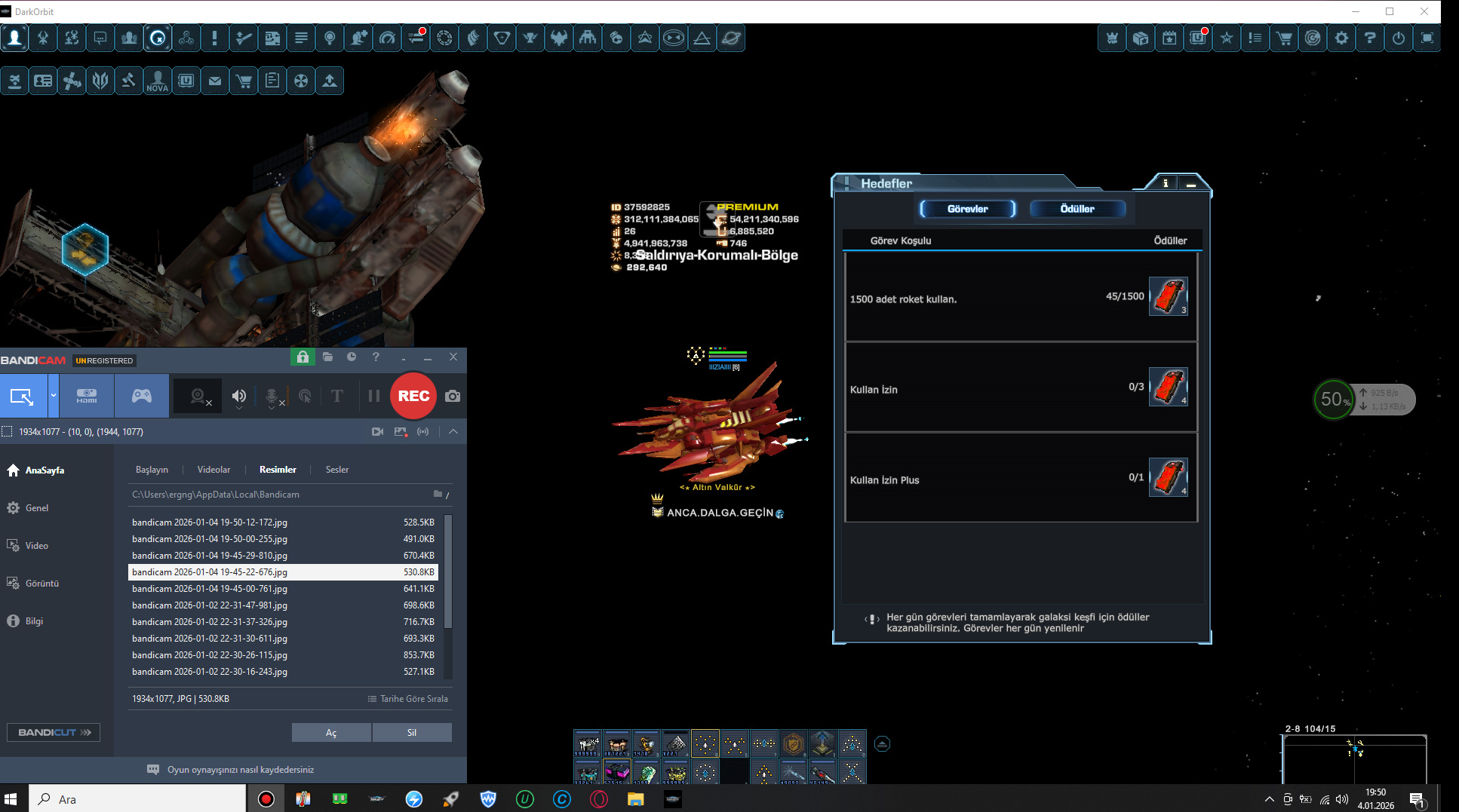Show hidden system tray icons
The width and height of the screenshot is (1459, 812).
point(1270,799)
